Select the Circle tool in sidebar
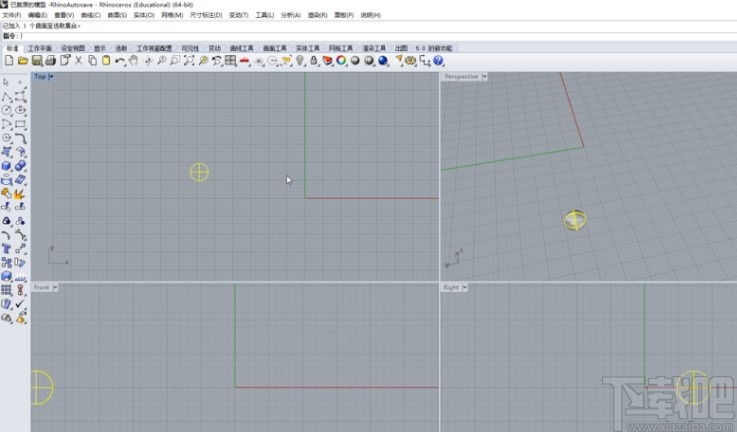737x432 pixels. pyautogui.click(x=7, y=110)
